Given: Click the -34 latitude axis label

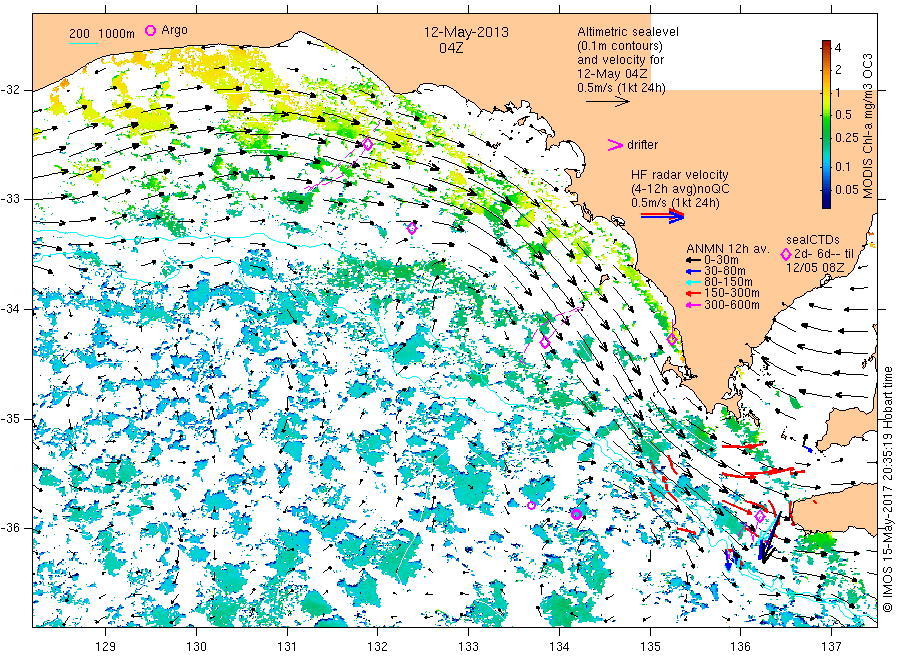Looking at the screenshot, I should 11,309.
